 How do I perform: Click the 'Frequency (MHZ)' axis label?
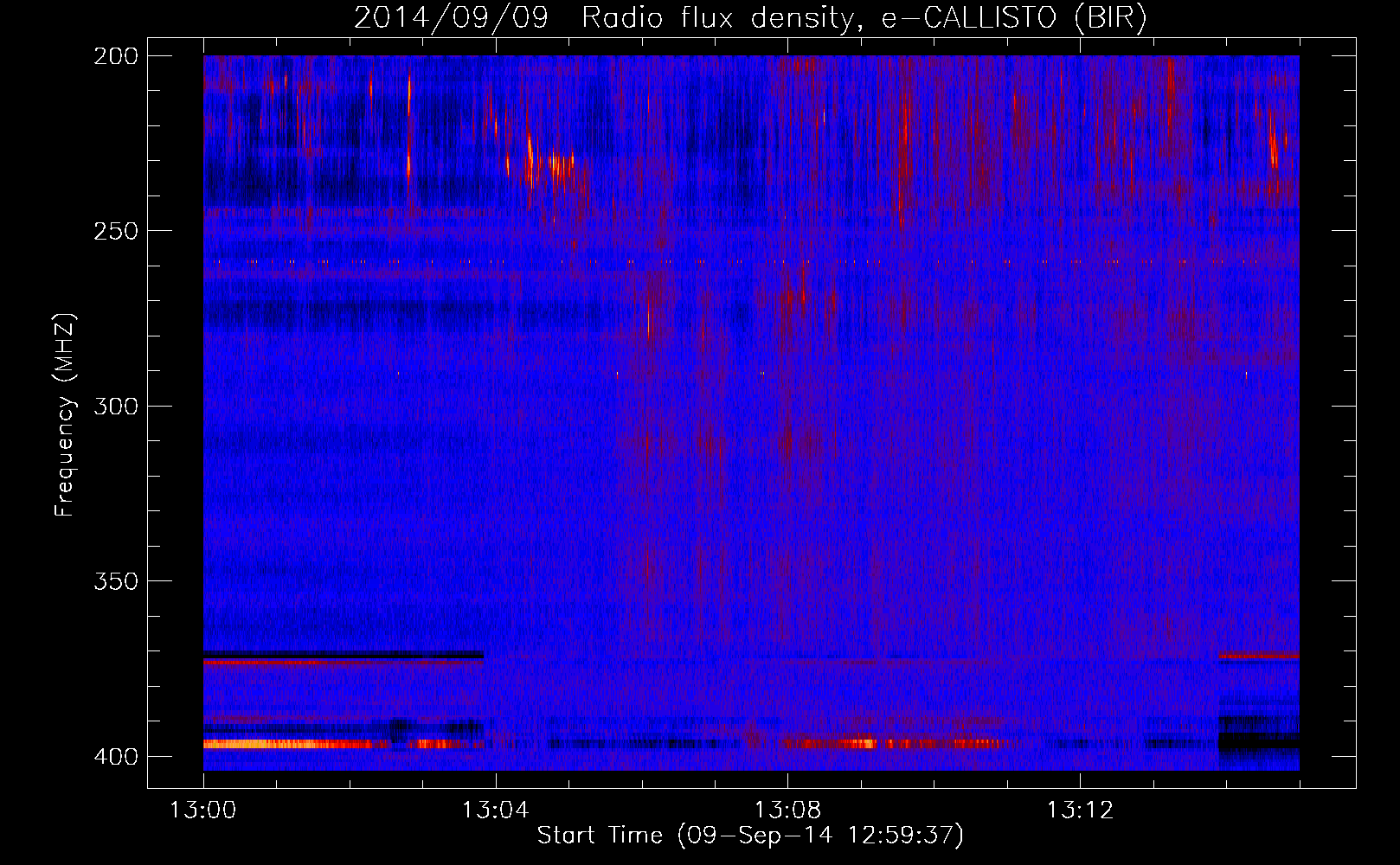tap(65, 415)
